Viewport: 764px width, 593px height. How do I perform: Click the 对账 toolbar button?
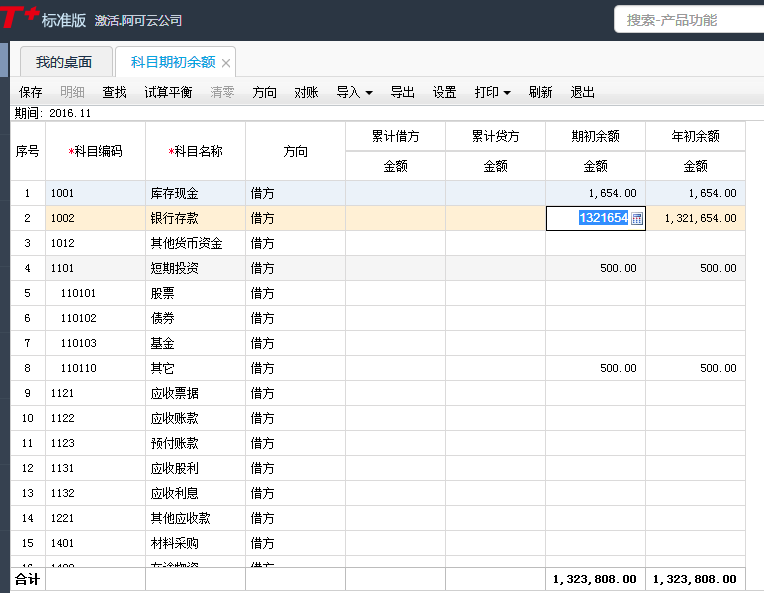(306, 92)
